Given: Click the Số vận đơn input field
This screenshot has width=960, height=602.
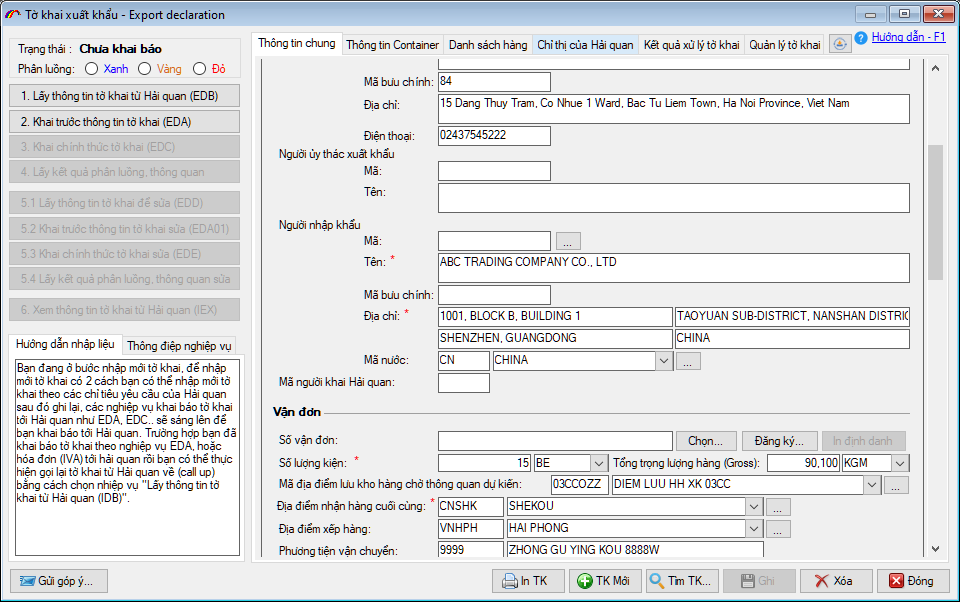Looking at the screenshot, I should click(555, 441).
